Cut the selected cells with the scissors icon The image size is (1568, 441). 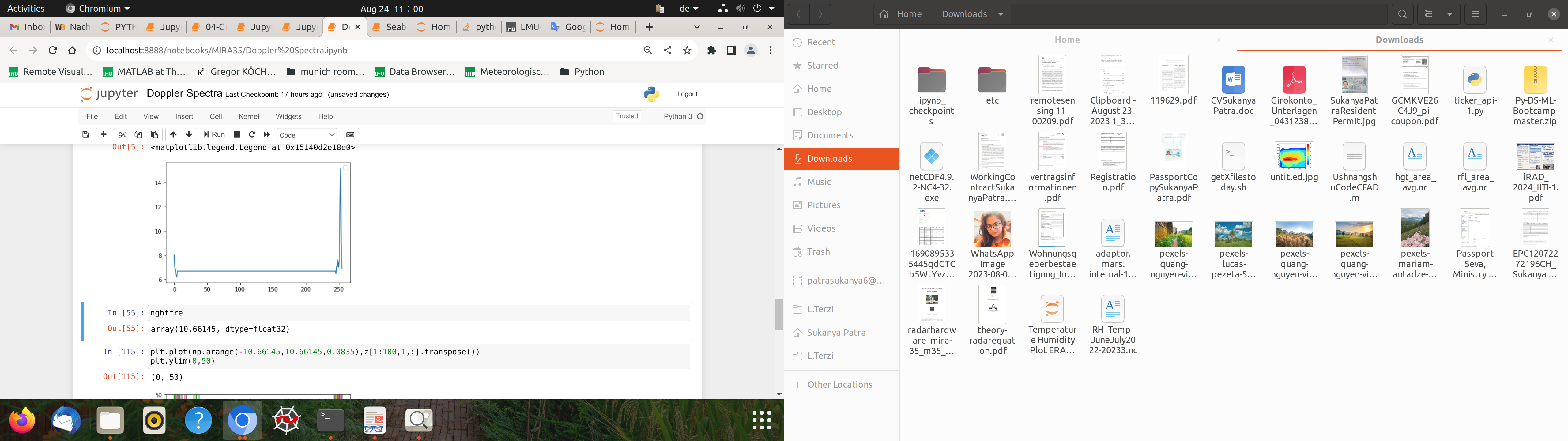point(122,135)
